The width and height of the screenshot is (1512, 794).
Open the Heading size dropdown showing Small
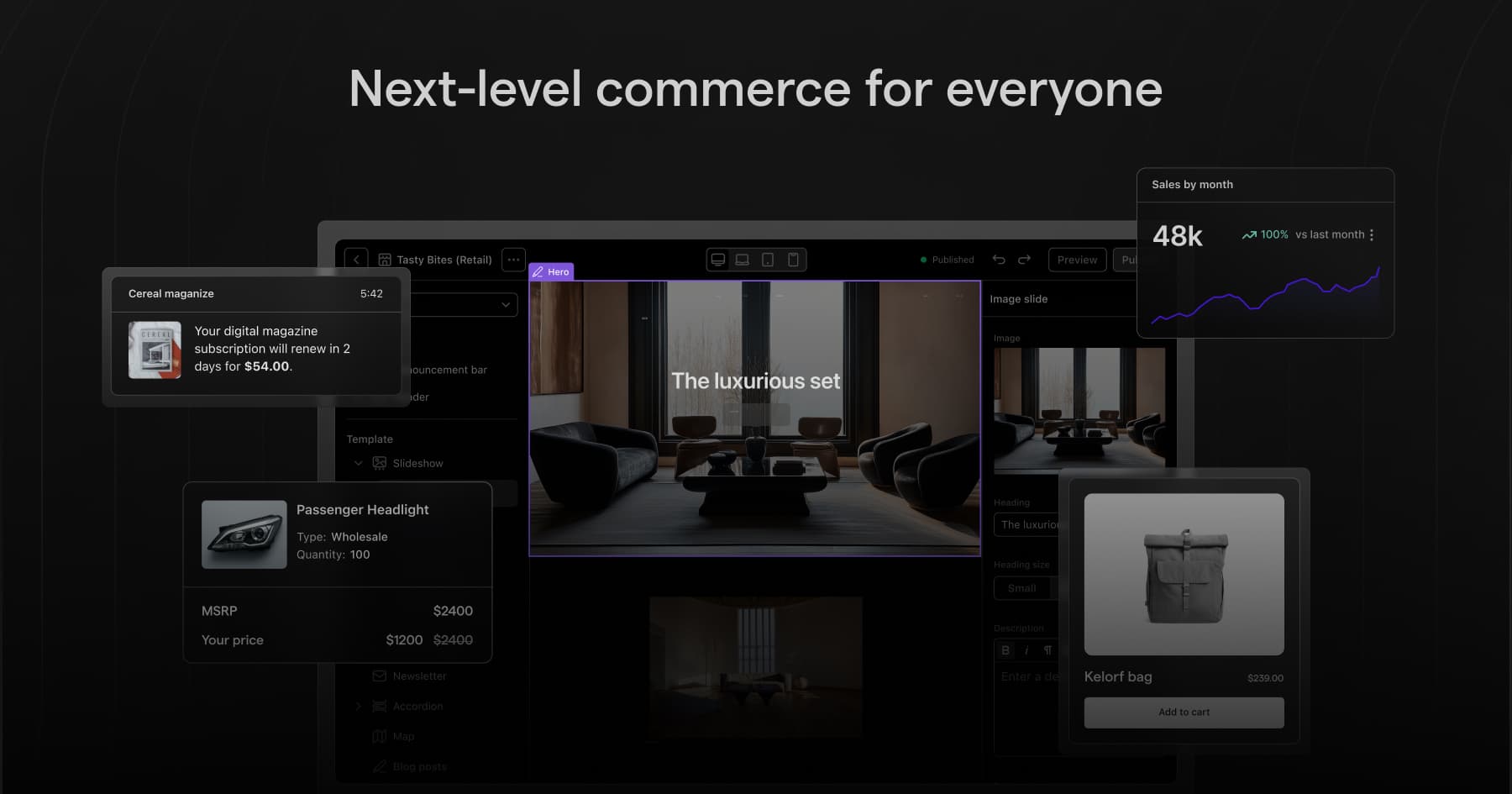[x=1024, y=588]
